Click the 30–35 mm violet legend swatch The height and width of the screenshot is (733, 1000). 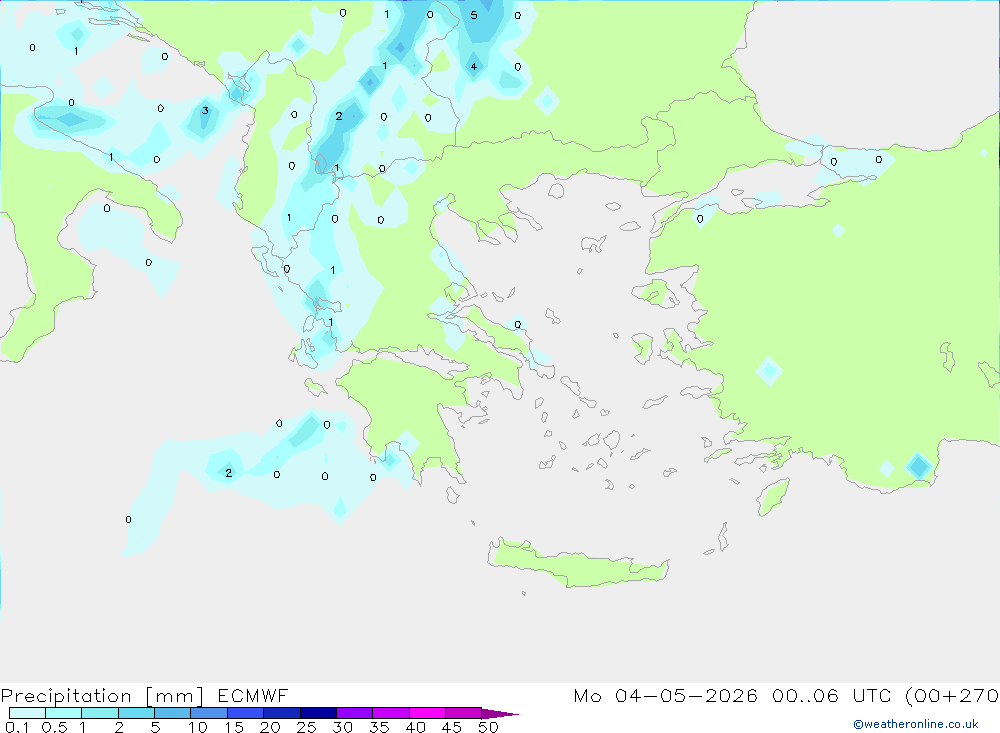[354, 713]
